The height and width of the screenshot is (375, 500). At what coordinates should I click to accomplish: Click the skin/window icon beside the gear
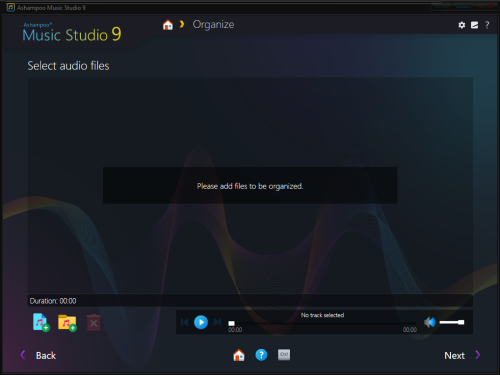click(x=474, y=25)
